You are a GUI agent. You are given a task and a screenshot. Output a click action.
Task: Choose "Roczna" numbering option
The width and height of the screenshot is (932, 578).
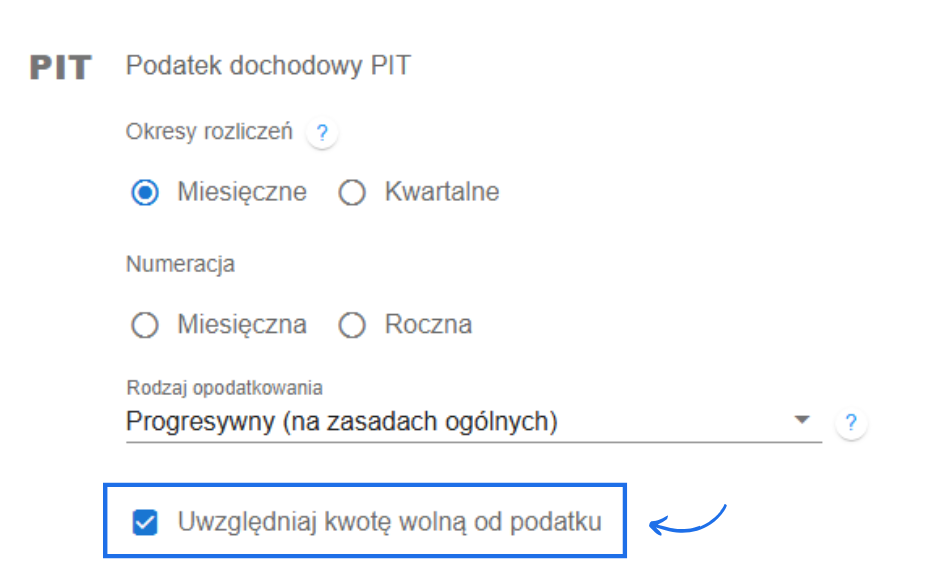click(x=352, y=324)
